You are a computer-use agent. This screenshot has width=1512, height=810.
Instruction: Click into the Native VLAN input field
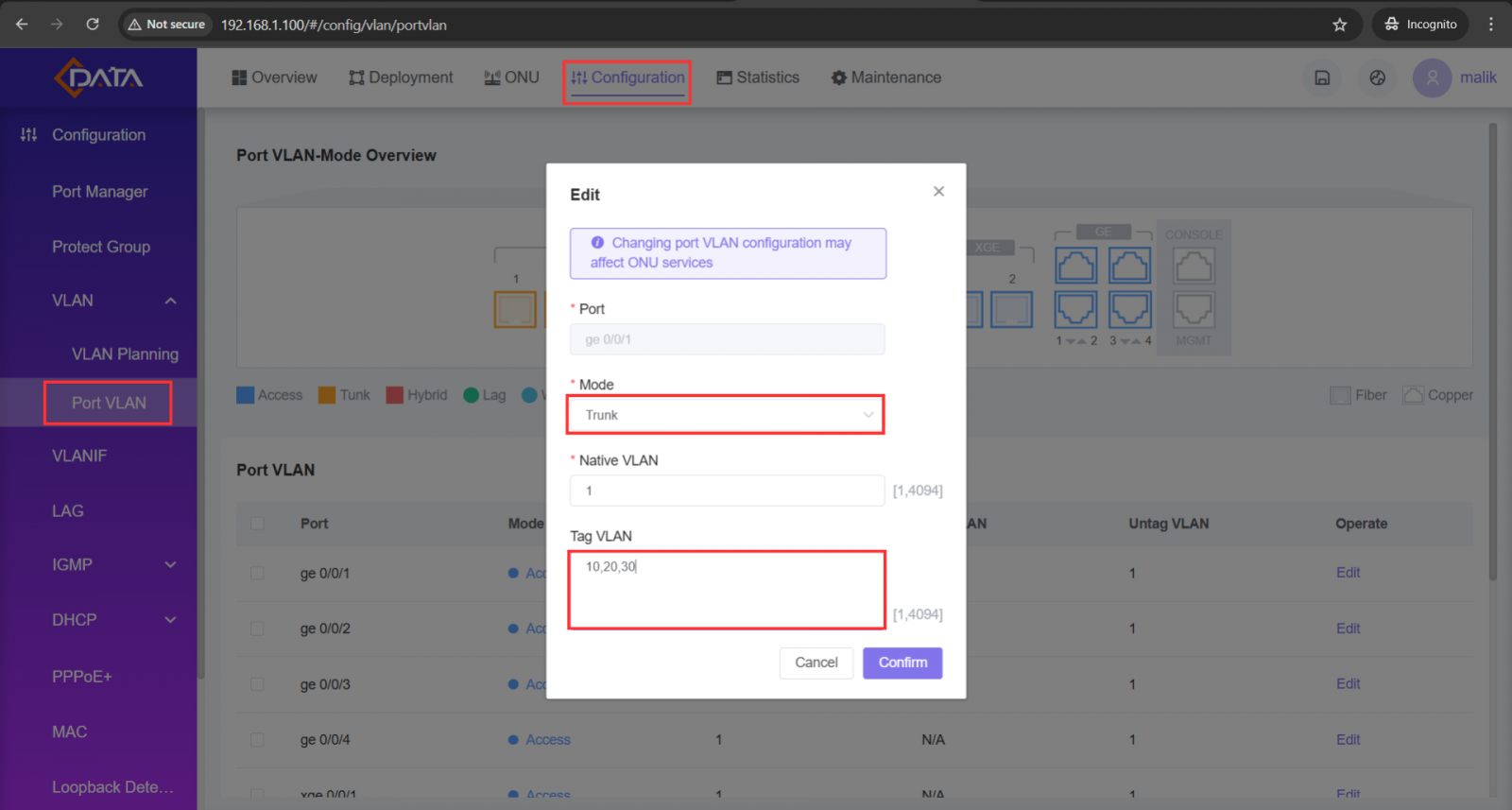point(727,491)
